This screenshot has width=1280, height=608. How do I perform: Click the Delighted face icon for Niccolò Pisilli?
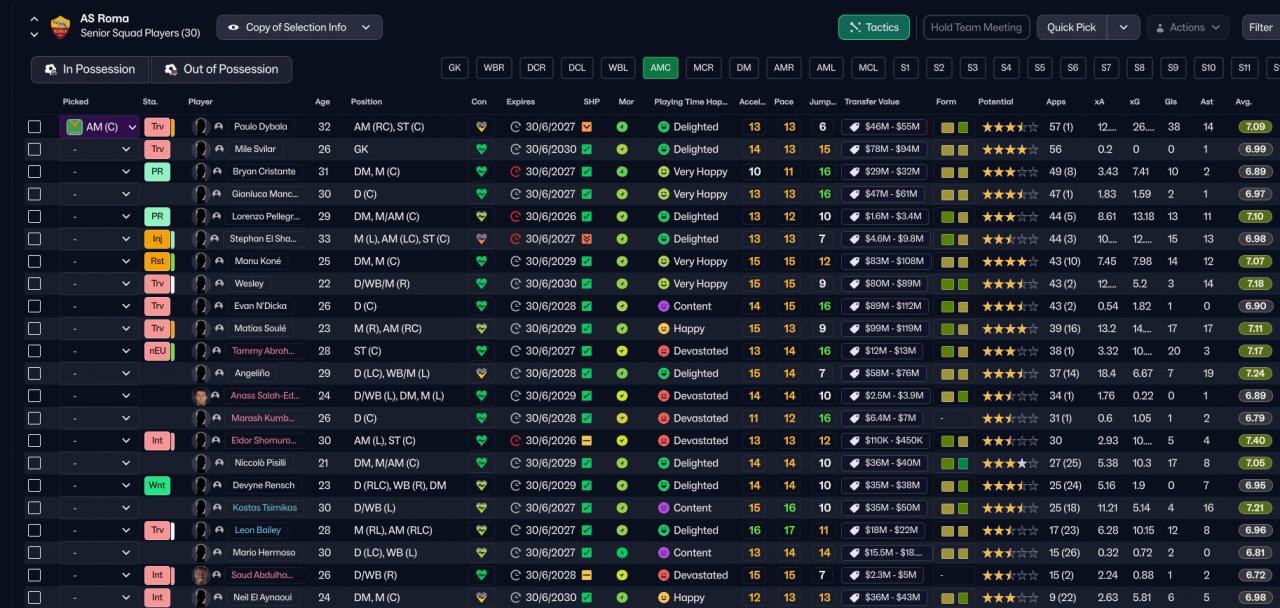[x=663, y=463]
